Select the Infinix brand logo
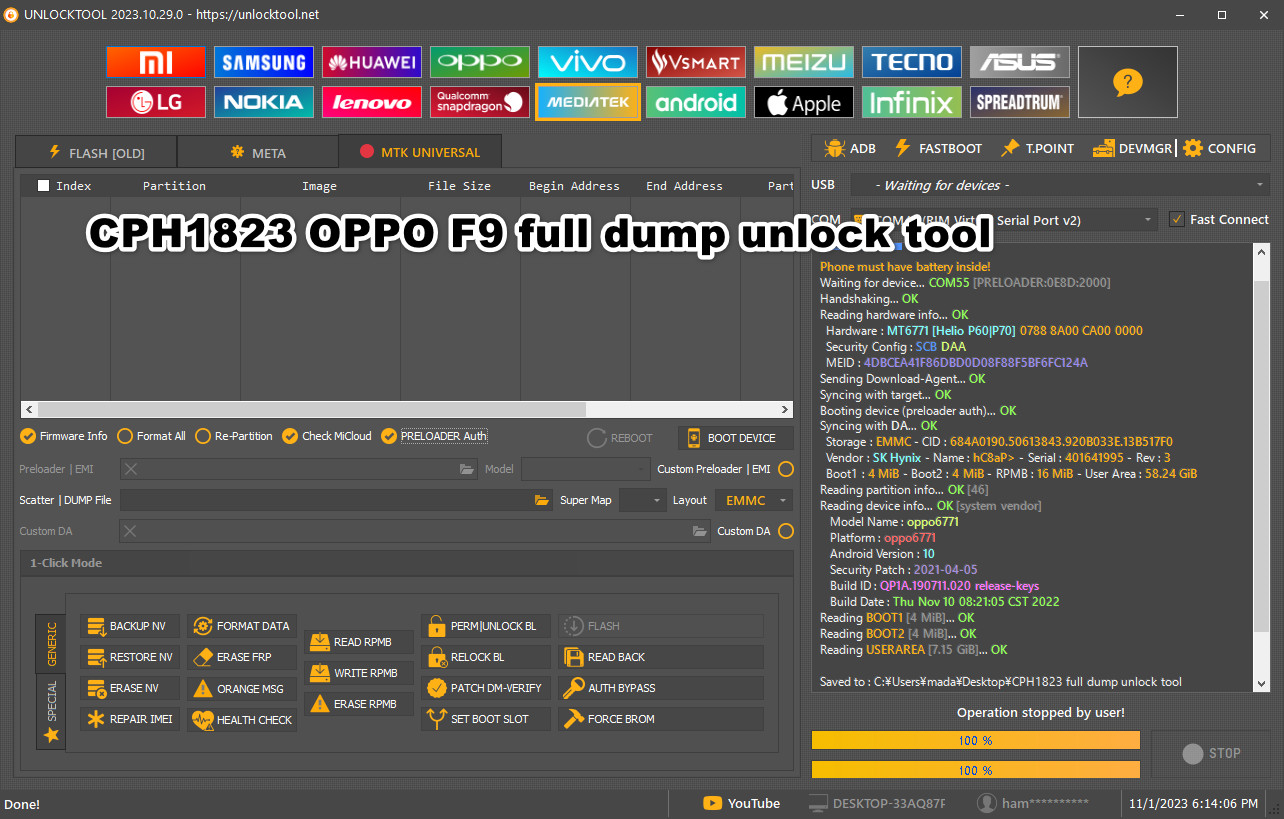The image size is (1284, 819). point(912,102)
